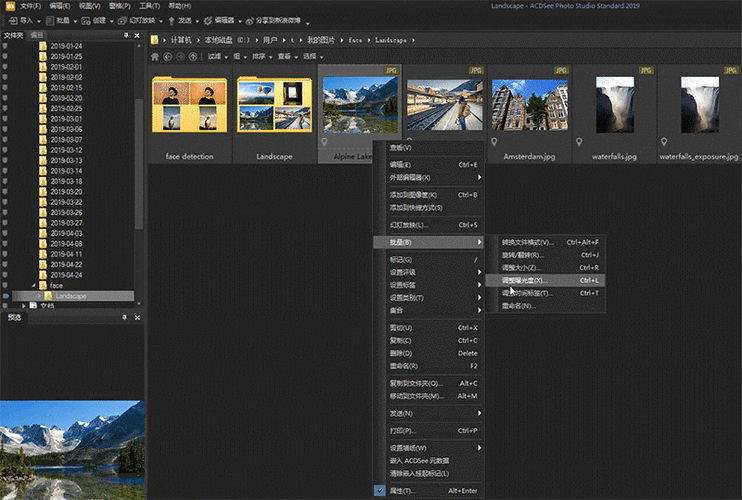This screenshot has width=742, height=500.
Task: Click the Batch (批量) toolbar icon
Action: pyautogui.click(x=50, y=21)
